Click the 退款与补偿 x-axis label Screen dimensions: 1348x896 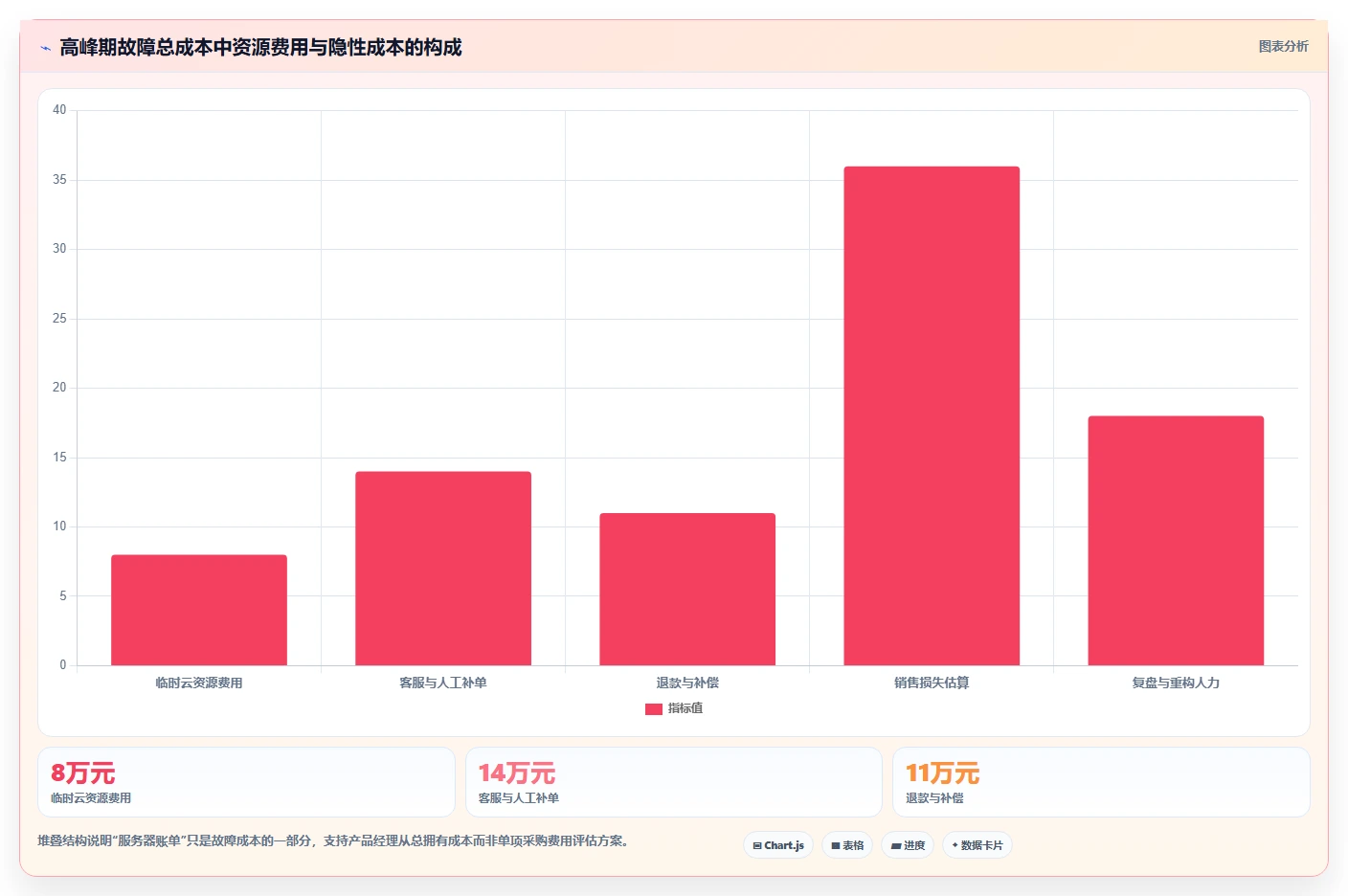coord(687,683)
